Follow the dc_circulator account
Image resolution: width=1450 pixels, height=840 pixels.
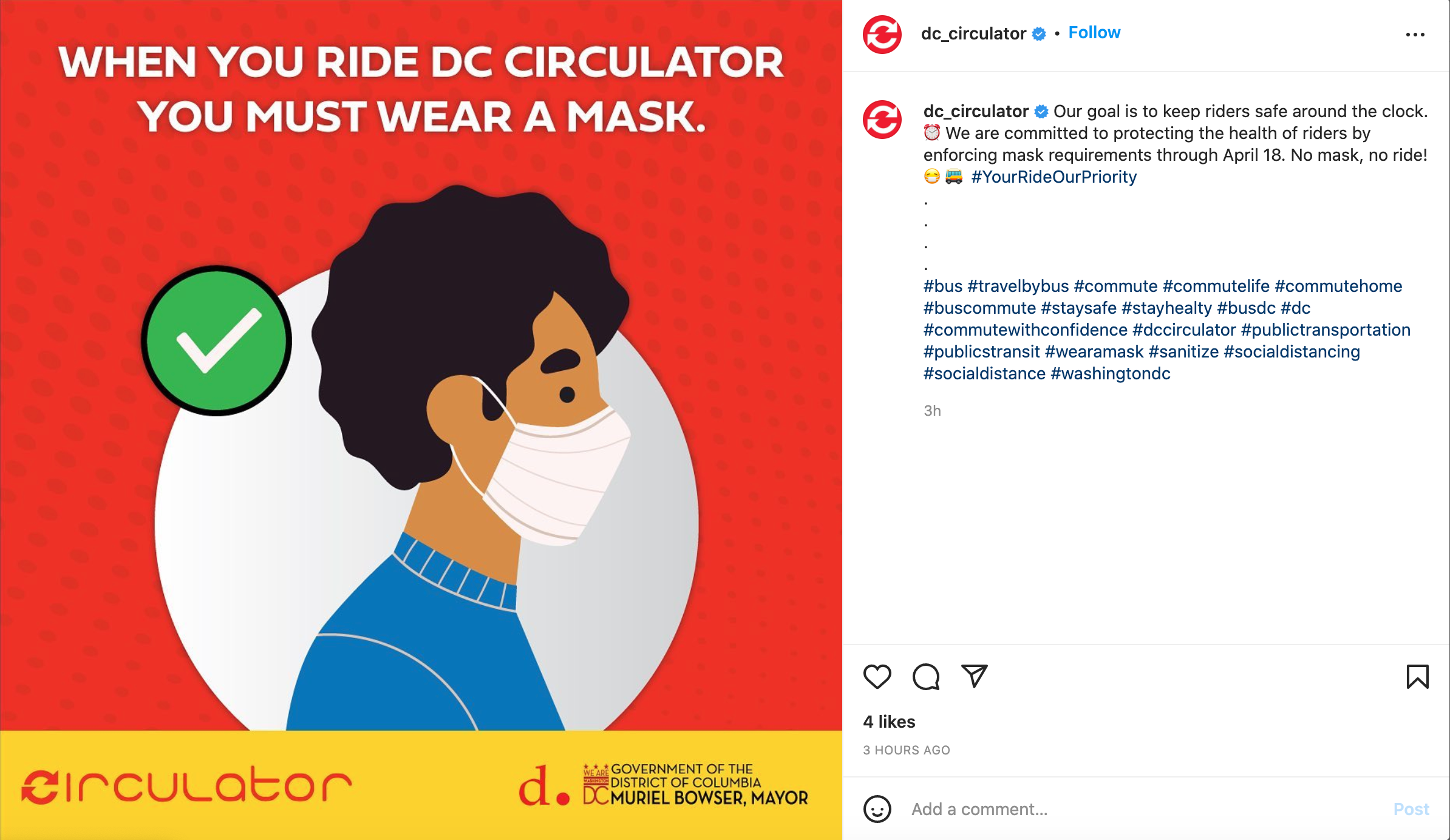(x=1094, y=33)
